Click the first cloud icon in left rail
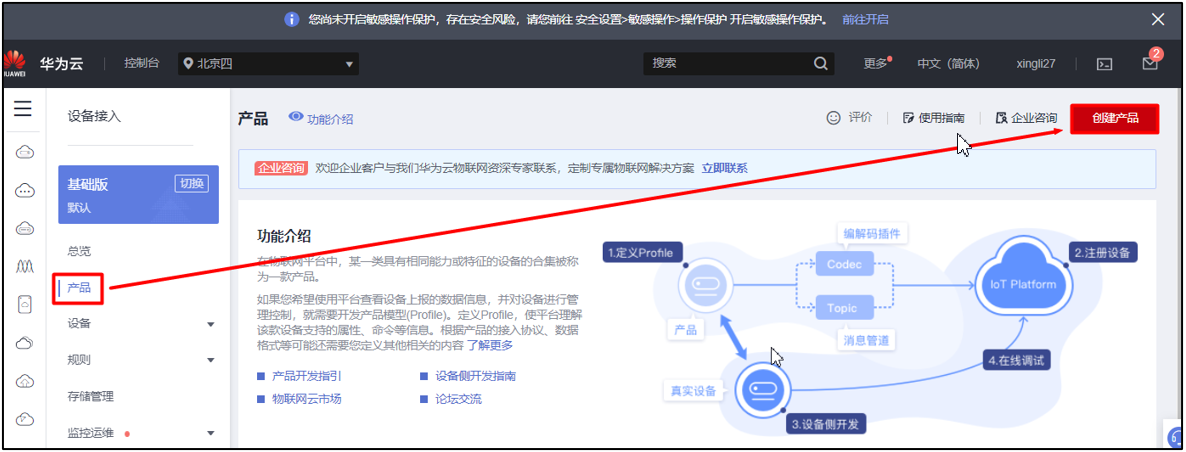 point(23,153)
